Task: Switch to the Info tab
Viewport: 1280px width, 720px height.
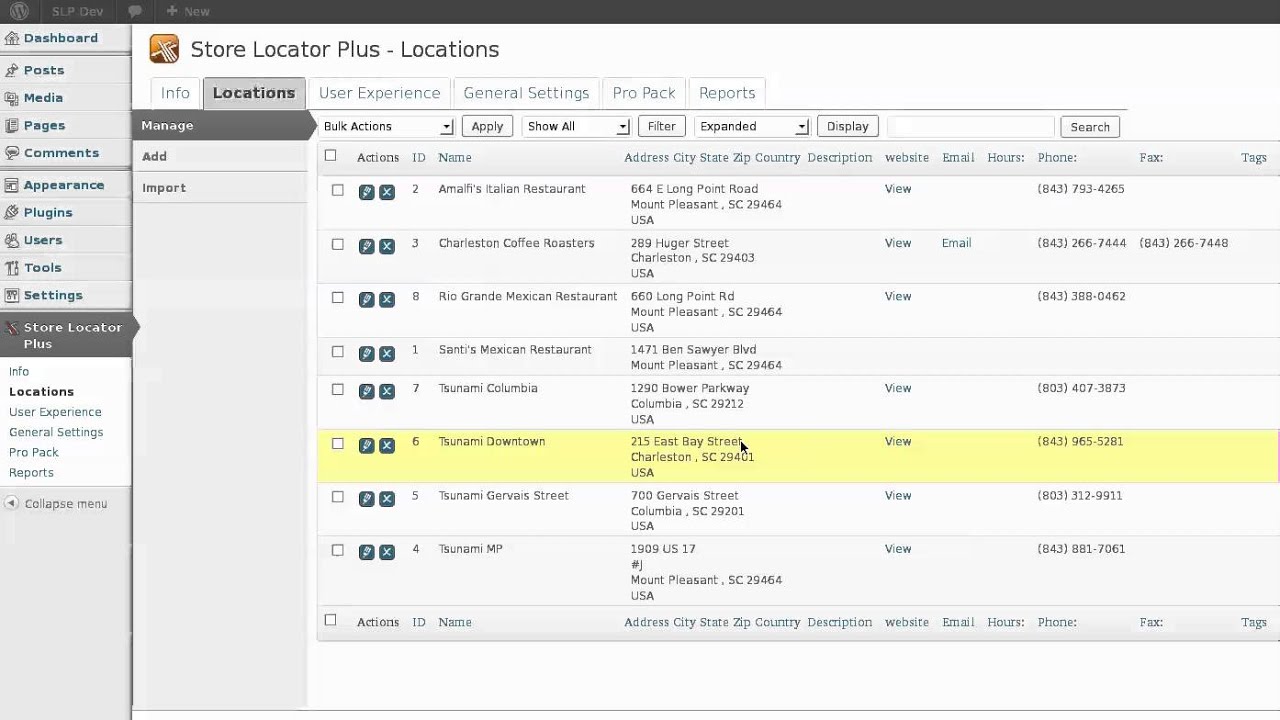Action: 175,93
